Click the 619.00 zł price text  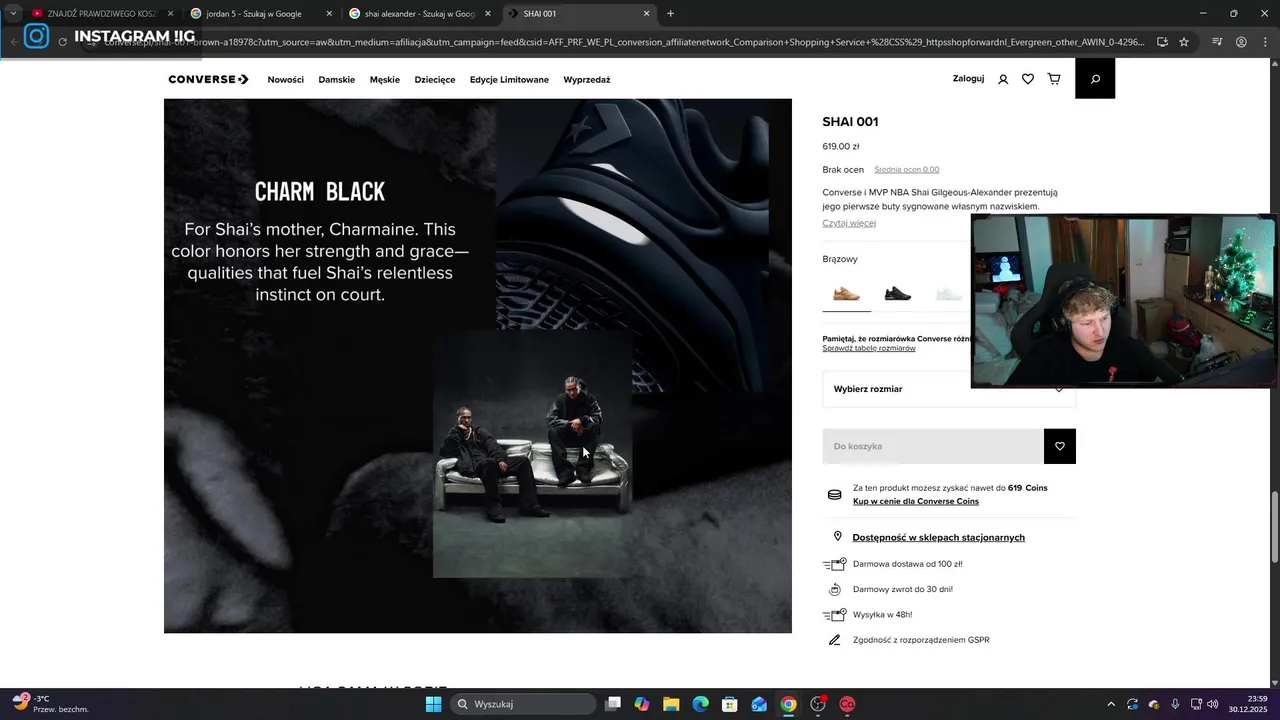(x=841, y=147)
